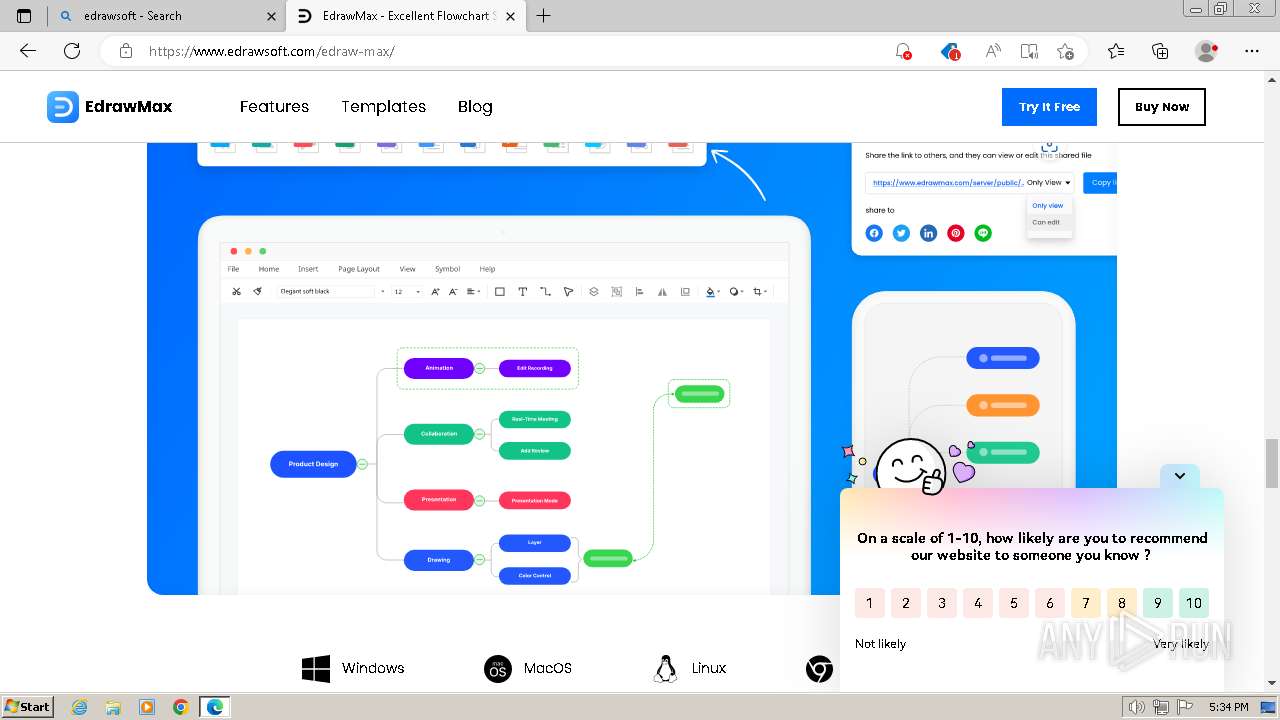Open the tab actions menu icon
Screen dimensions: 1280x720
coord(24,16)
